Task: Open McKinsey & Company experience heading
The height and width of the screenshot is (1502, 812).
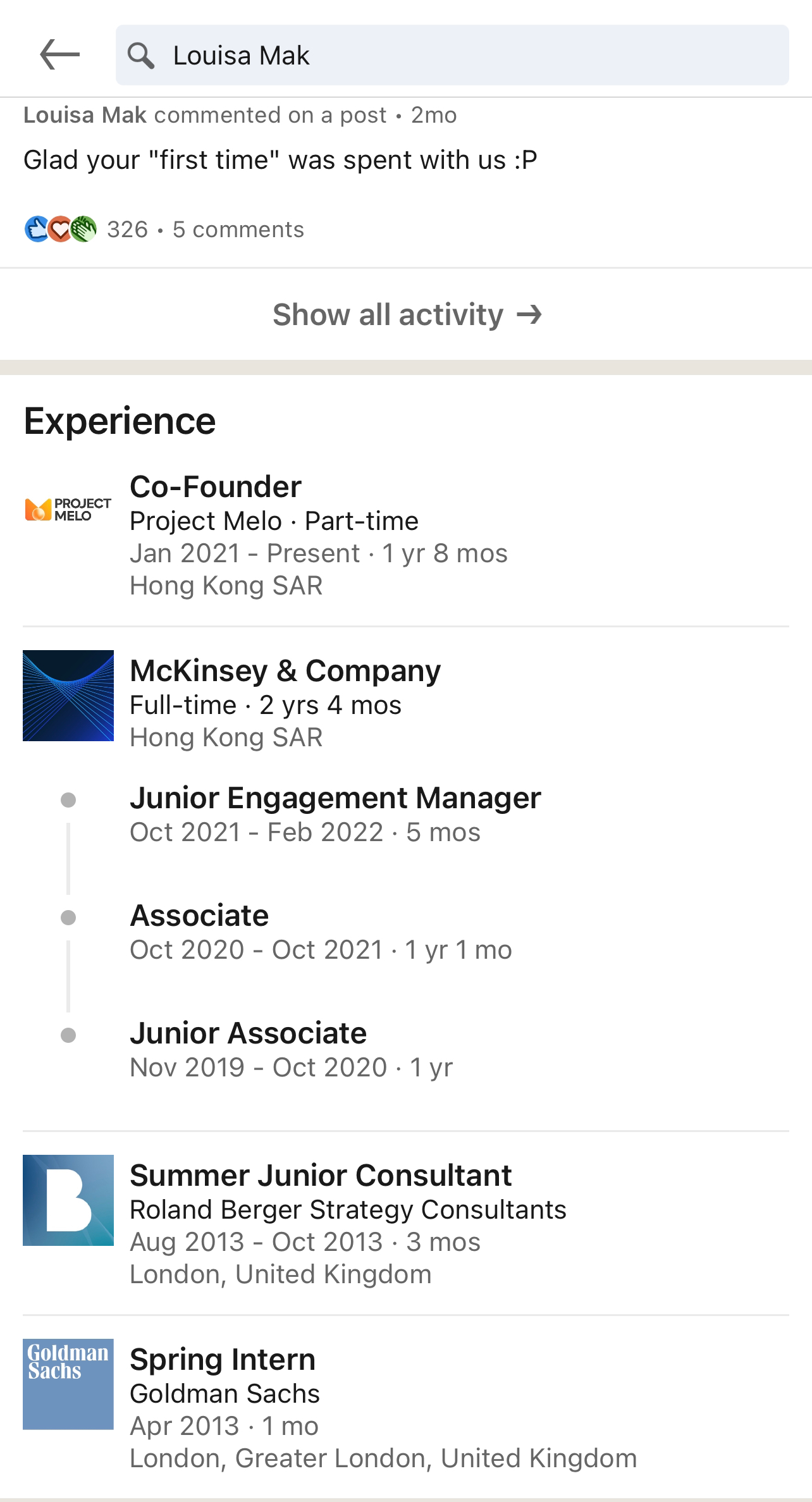Action: 285,670
